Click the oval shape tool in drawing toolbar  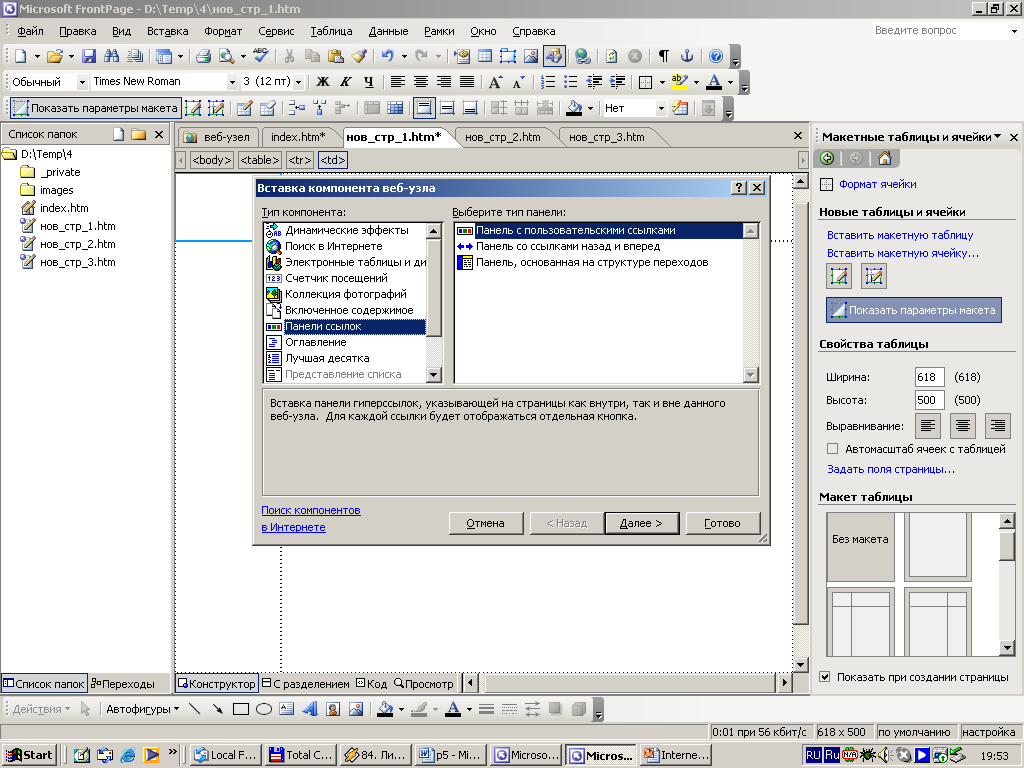point(264,709)
